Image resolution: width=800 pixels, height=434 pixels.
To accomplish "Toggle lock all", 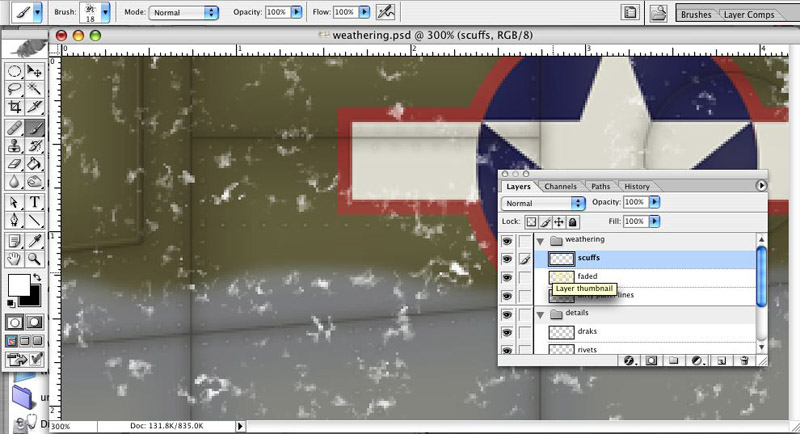I will pyautogui.click(x=572, y=222).
